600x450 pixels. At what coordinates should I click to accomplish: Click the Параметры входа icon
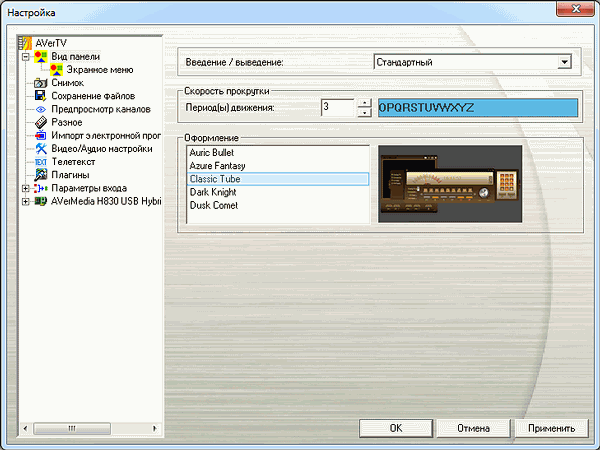(41, 188)
